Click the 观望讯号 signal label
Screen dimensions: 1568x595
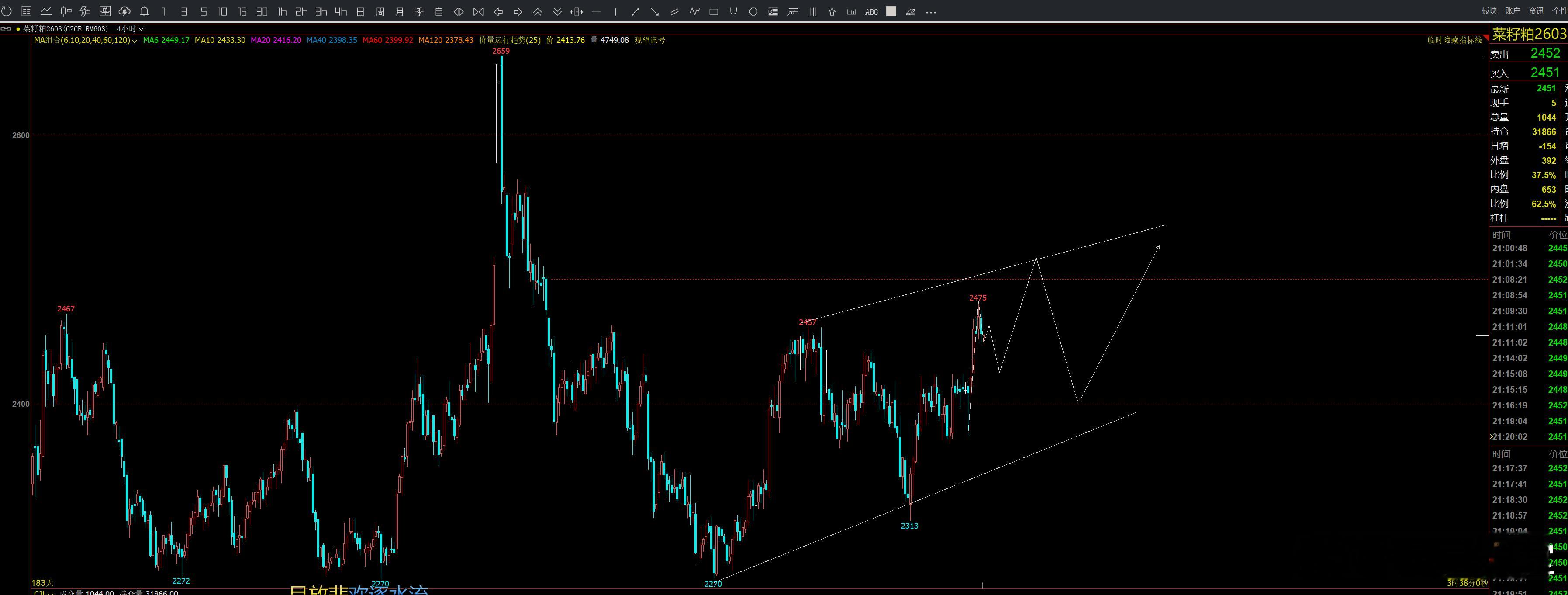(649, 40)
